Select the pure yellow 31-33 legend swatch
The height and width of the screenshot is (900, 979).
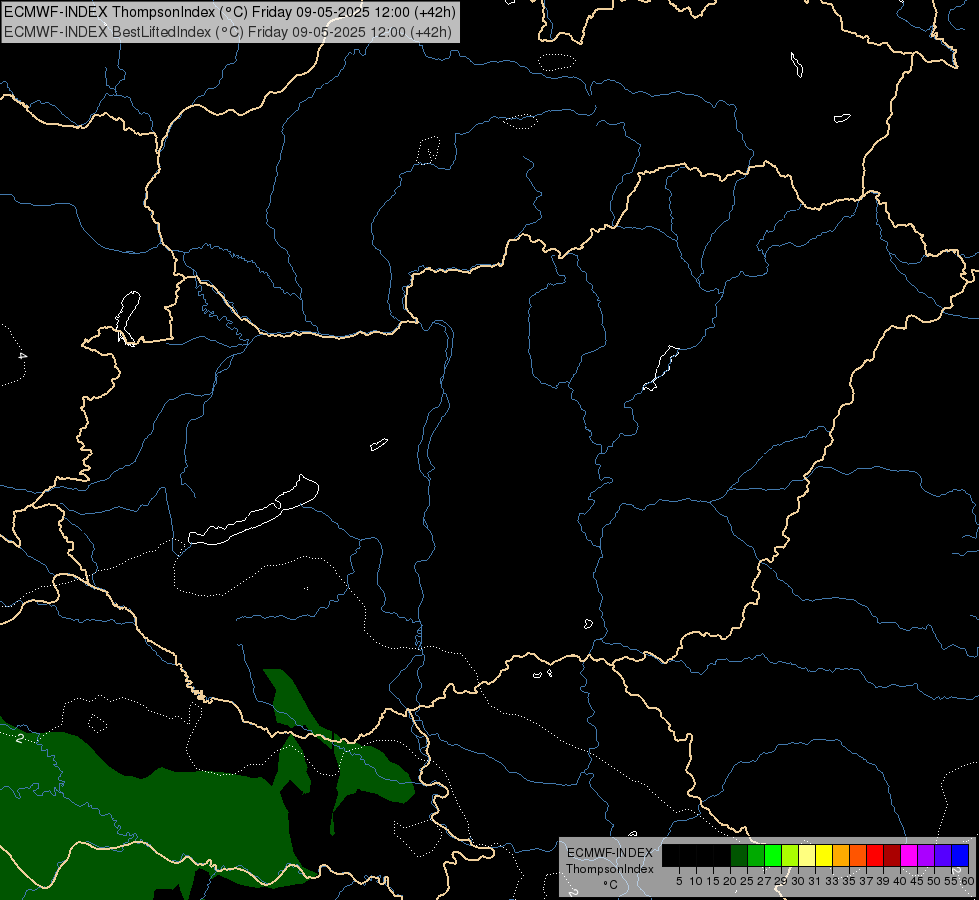[x=824, y=855]
